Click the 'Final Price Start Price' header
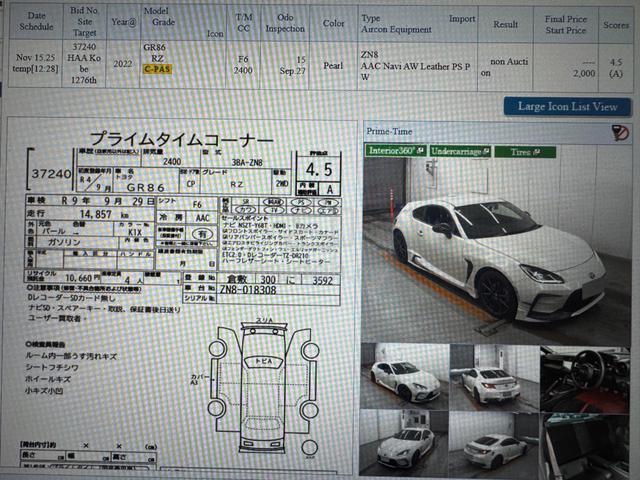Screen dimensions: 640x480 point(565,24)
